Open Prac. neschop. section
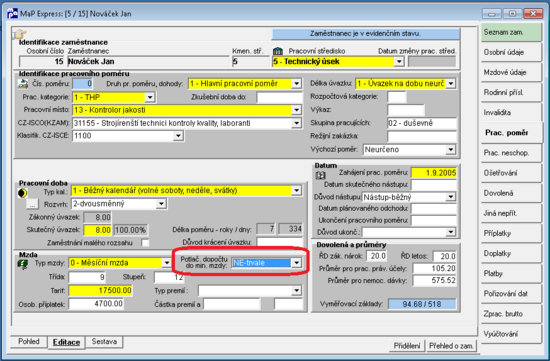This screenshot has height=361, width=550. (511, 153)
